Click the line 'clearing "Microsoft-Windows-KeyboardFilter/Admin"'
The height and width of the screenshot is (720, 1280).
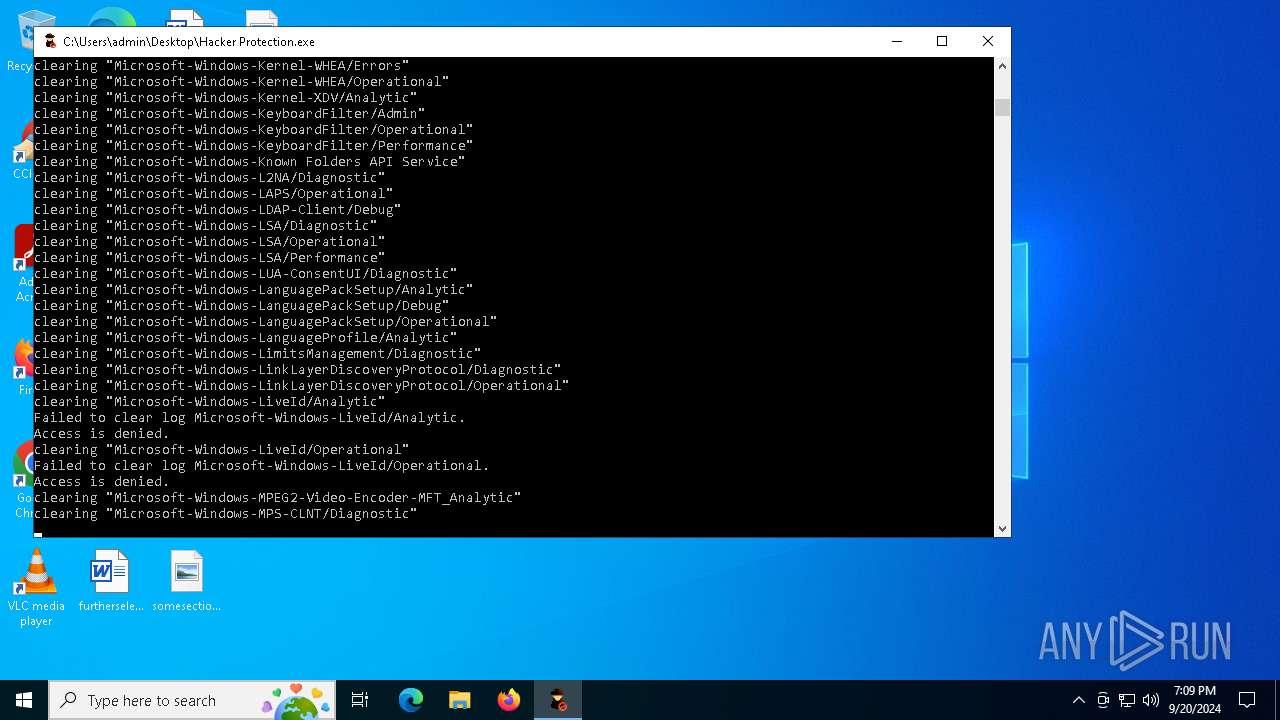[229, 113]
